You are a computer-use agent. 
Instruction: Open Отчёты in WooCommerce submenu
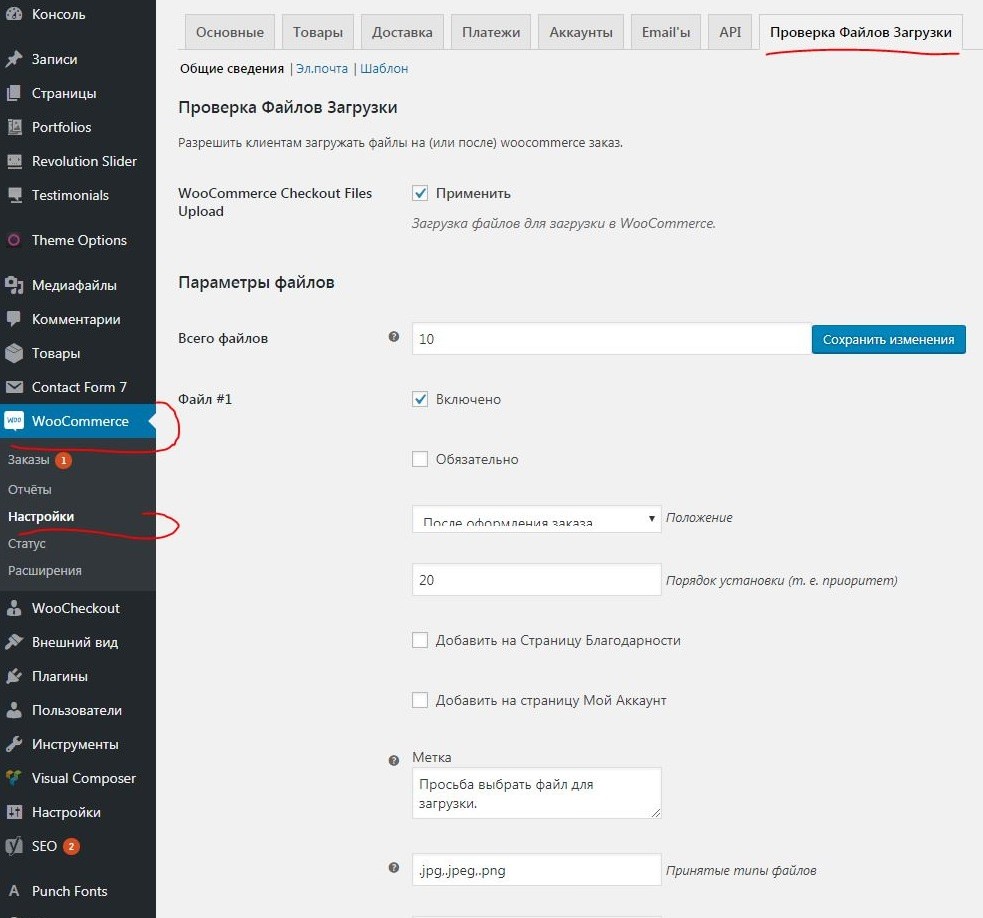(29, 489)
